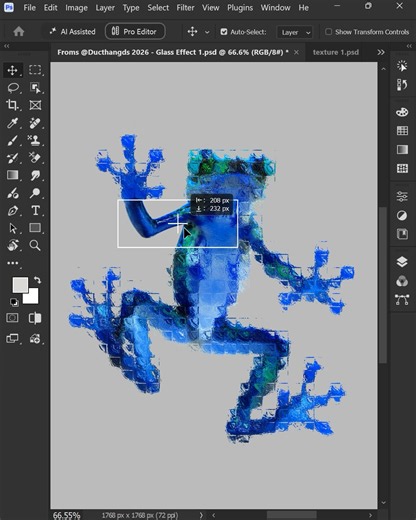The height and width of the screenshot is (520, 416).
Task: Open status bar info arrow menu
Action: (x=201, y=515)
